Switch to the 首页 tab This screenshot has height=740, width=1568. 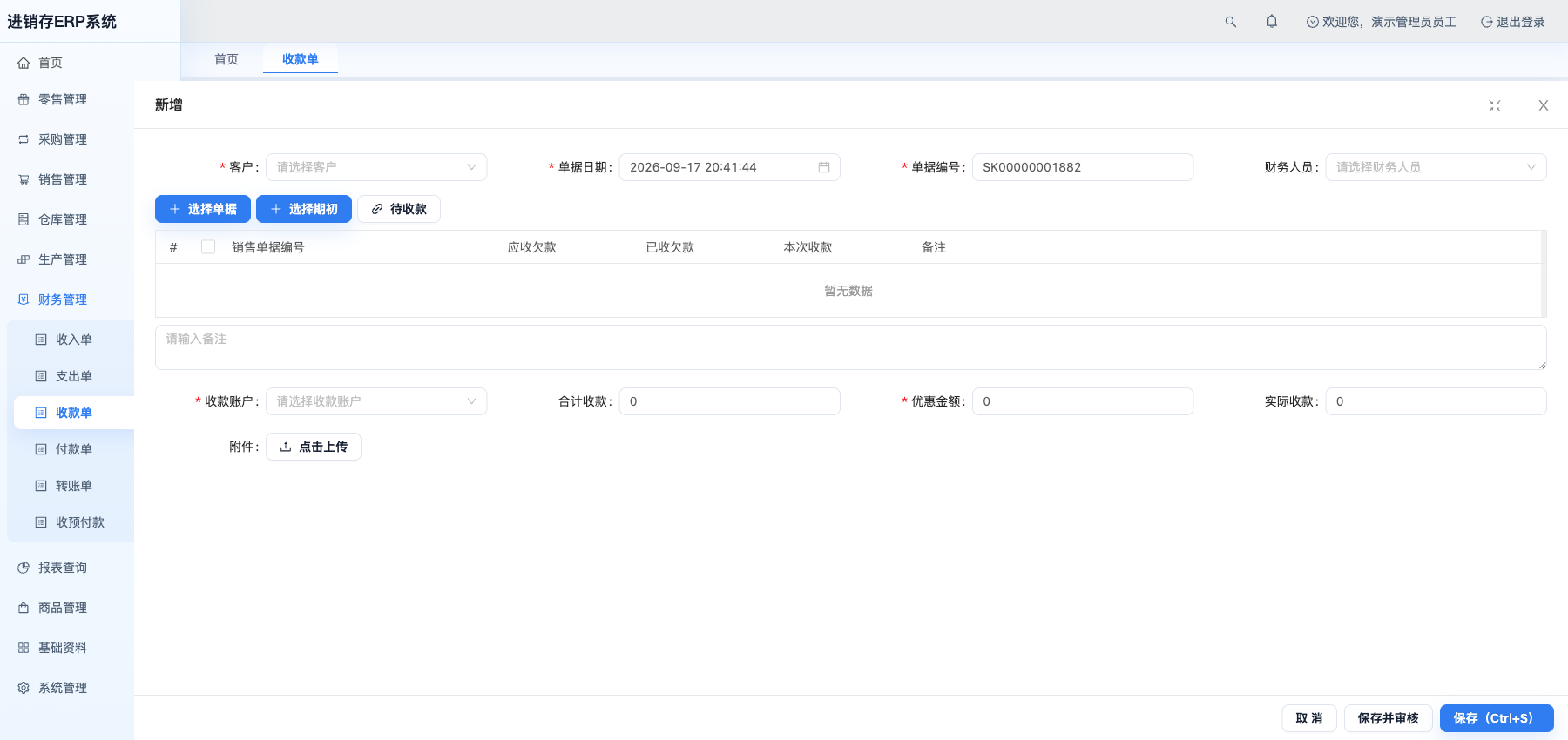[226, 59]
